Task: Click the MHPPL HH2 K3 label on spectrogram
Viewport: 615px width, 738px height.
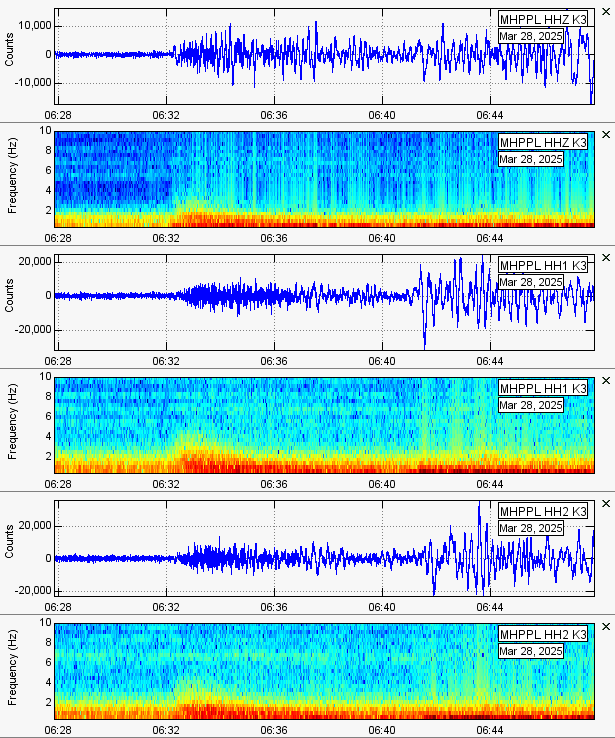Action: [x=543, y=635]
